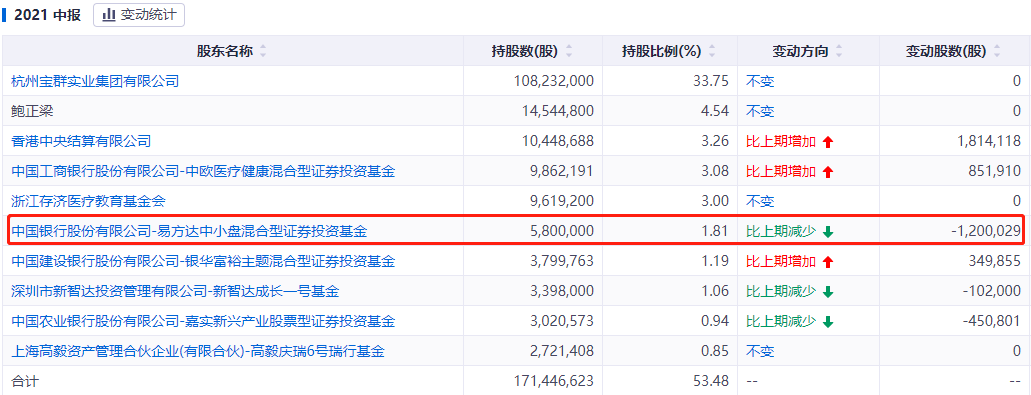Open shareholder 杭州宝群实业集团有限公司 link
1031x395 pixels.
point(95,81)
